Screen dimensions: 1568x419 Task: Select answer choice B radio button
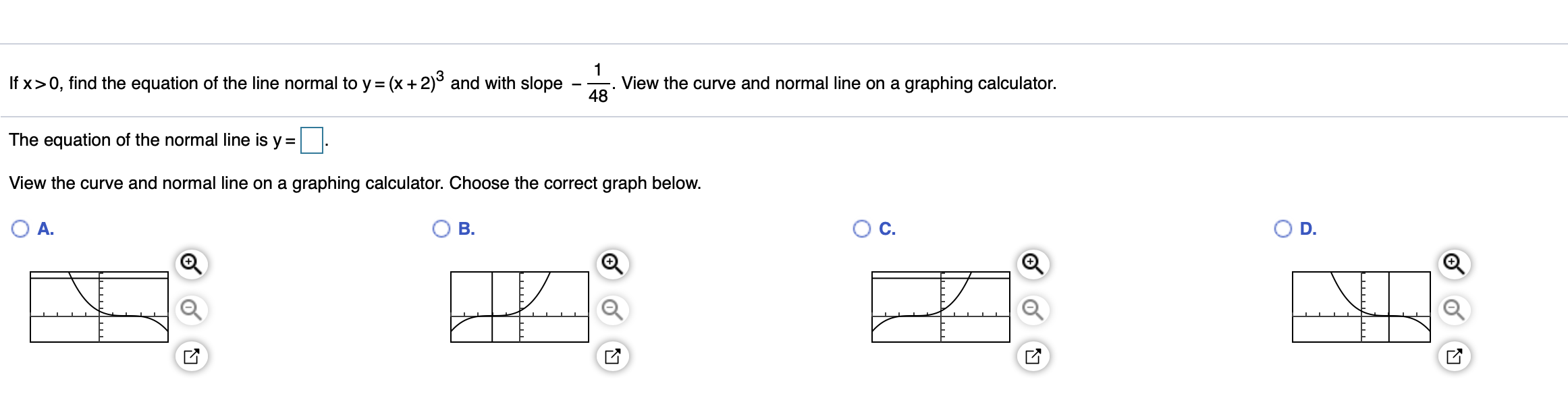pos(441,229)
